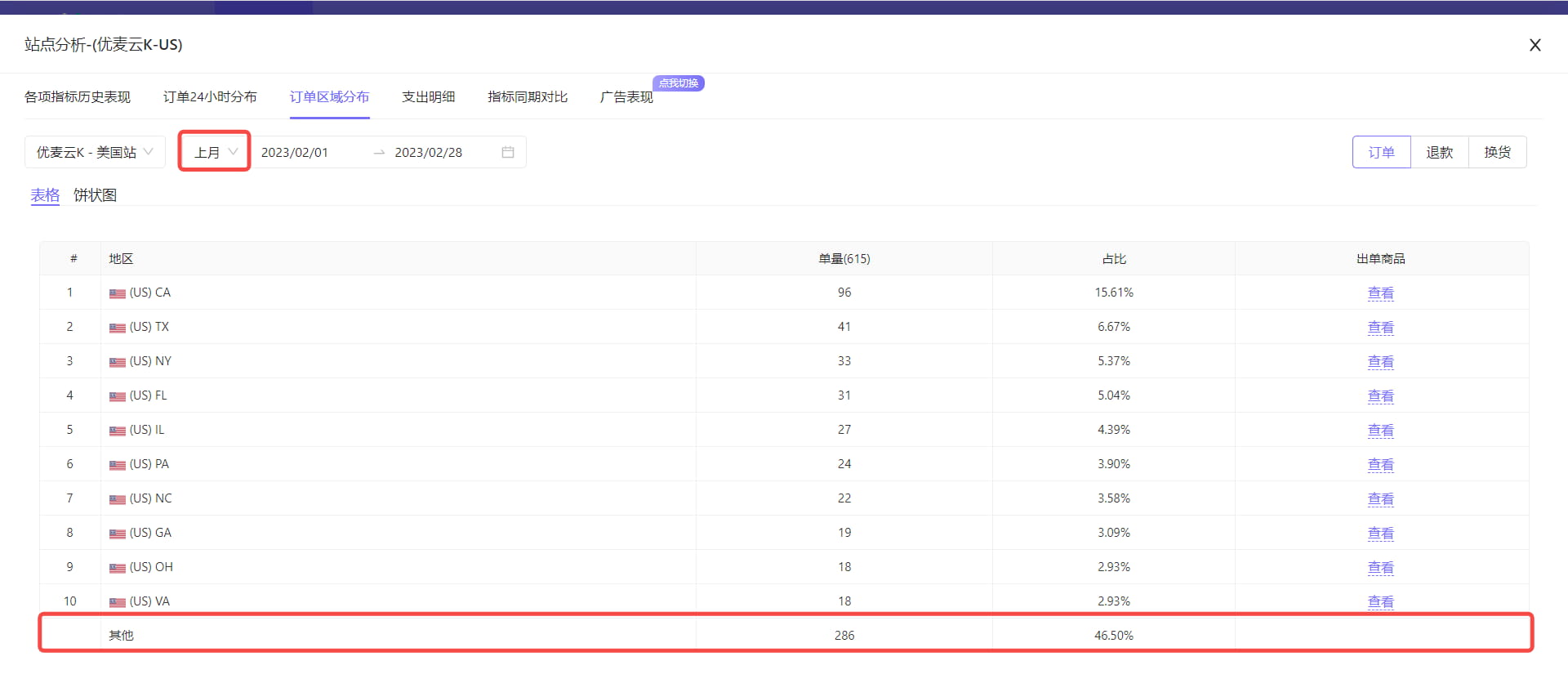The image size is (1568, 679).
Task: Open the 指标同期对比 tab
Action: click(528, 96)
